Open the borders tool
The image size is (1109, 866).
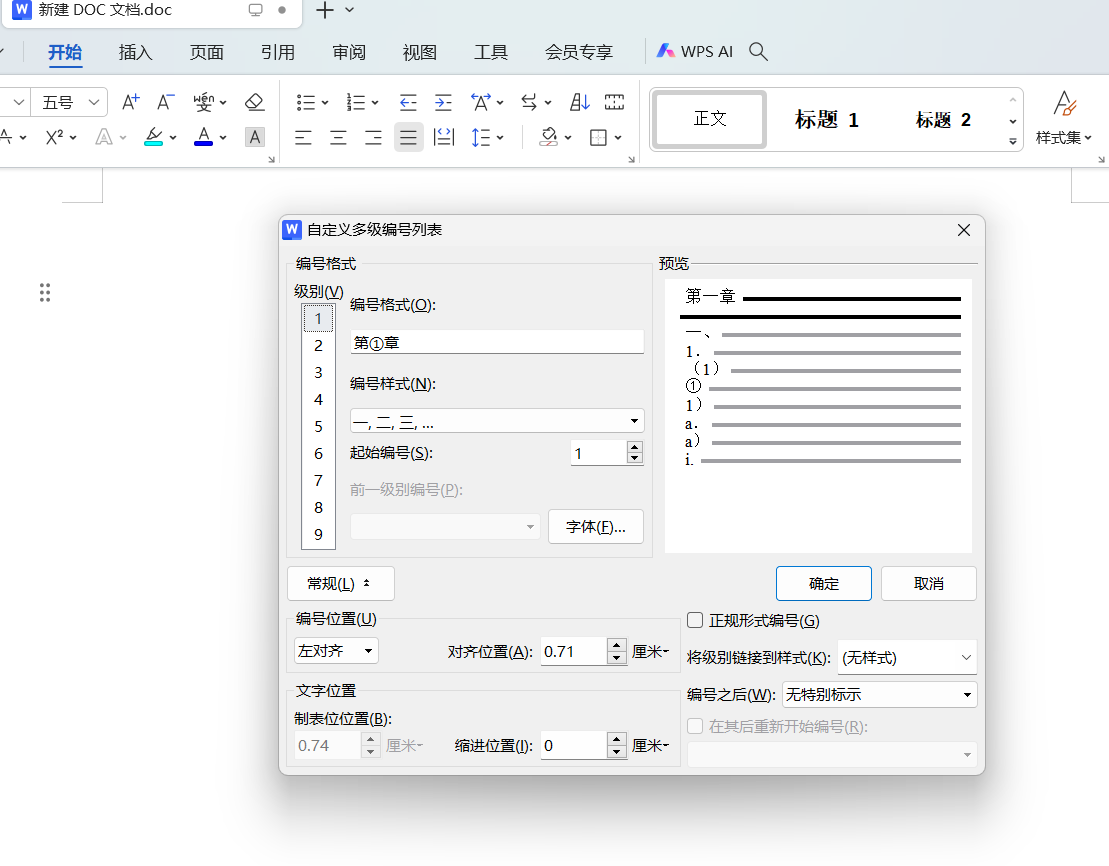pos(598,137)
